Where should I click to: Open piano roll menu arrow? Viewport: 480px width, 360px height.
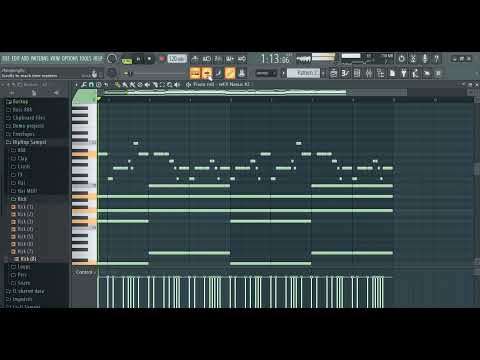76,85
